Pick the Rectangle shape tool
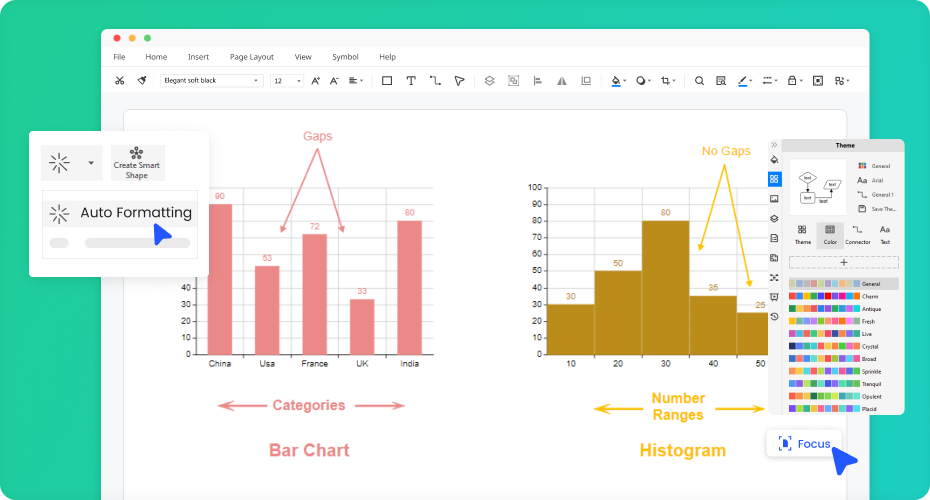The height and width of the screenshot is (500, 930). pyautogui.click(x=387, y=81)
